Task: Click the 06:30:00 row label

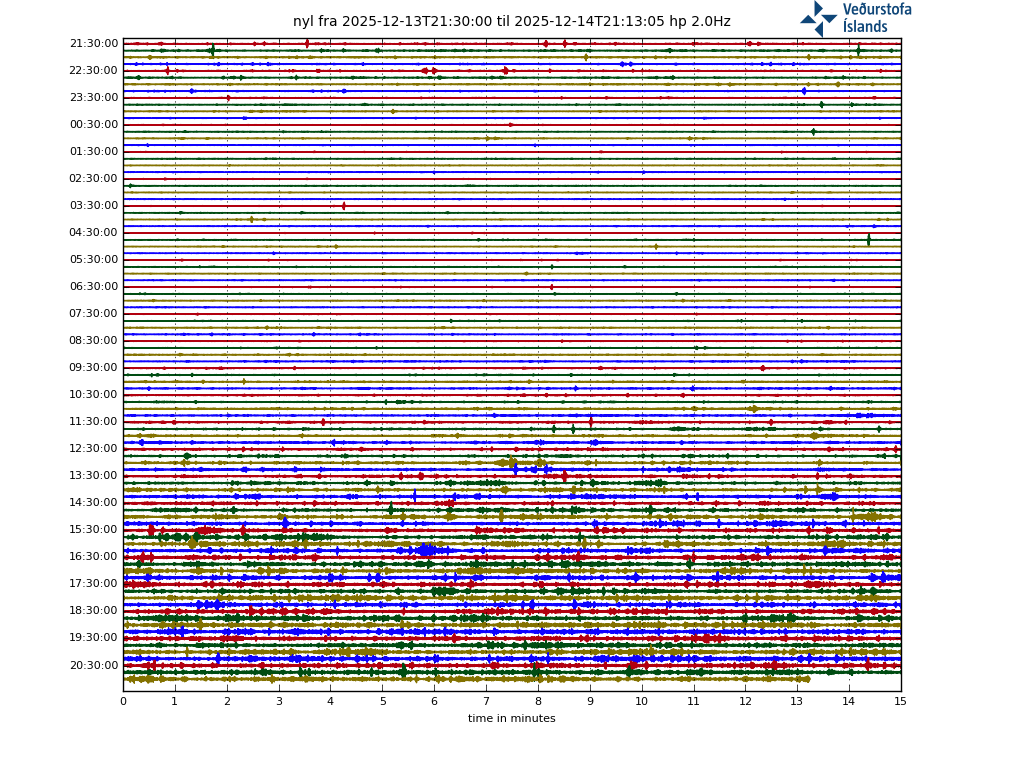Action: (x=94, y=287)
